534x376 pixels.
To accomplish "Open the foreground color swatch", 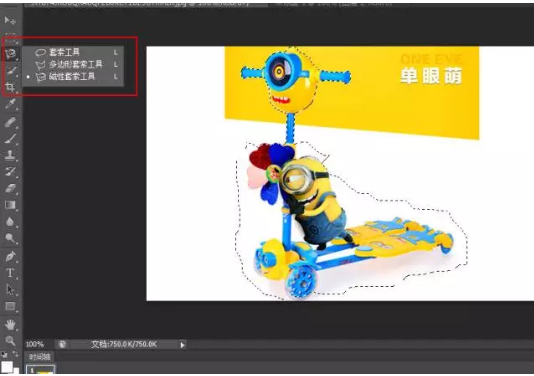I will pyautogui.click(x=7, y=367).
